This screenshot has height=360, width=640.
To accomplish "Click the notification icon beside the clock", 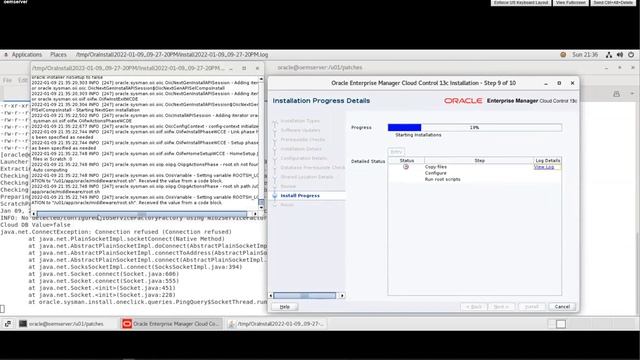I will coord(563,55).
